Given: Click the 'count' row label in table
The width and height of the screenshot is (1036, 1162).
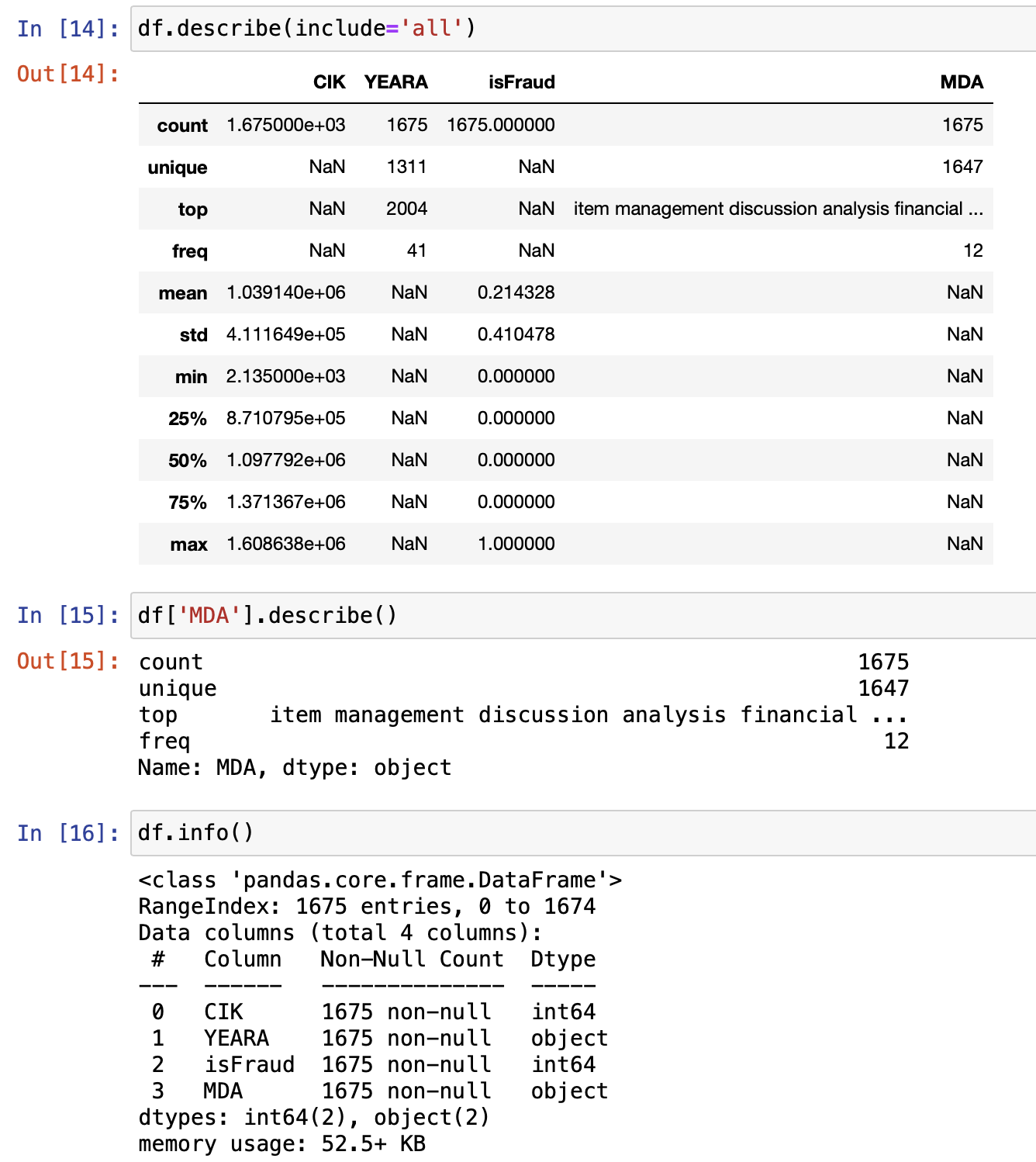Looking at the screenshot, I should point(182,126).
